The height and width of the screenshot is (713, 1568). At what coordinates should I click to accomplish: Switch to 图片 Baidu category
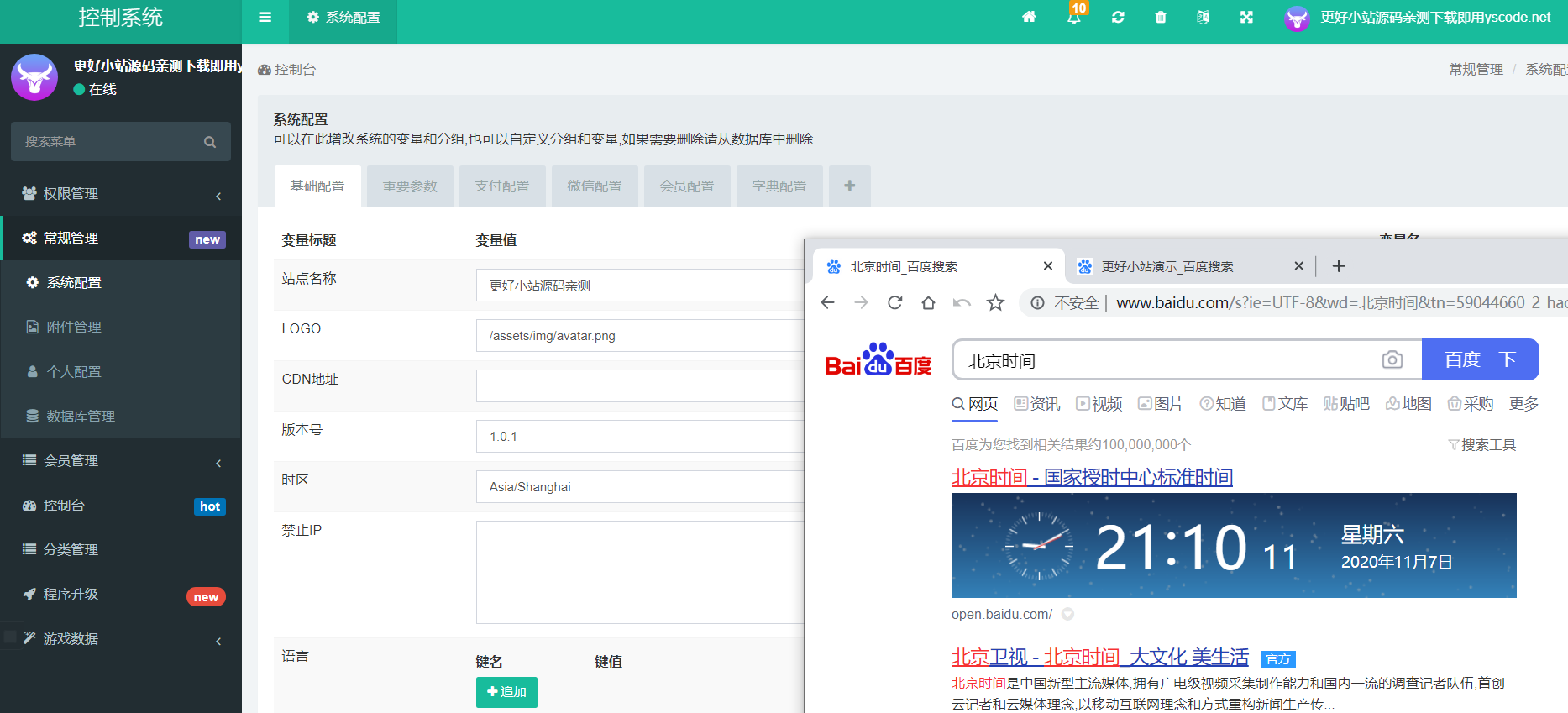click(1161, 404)
